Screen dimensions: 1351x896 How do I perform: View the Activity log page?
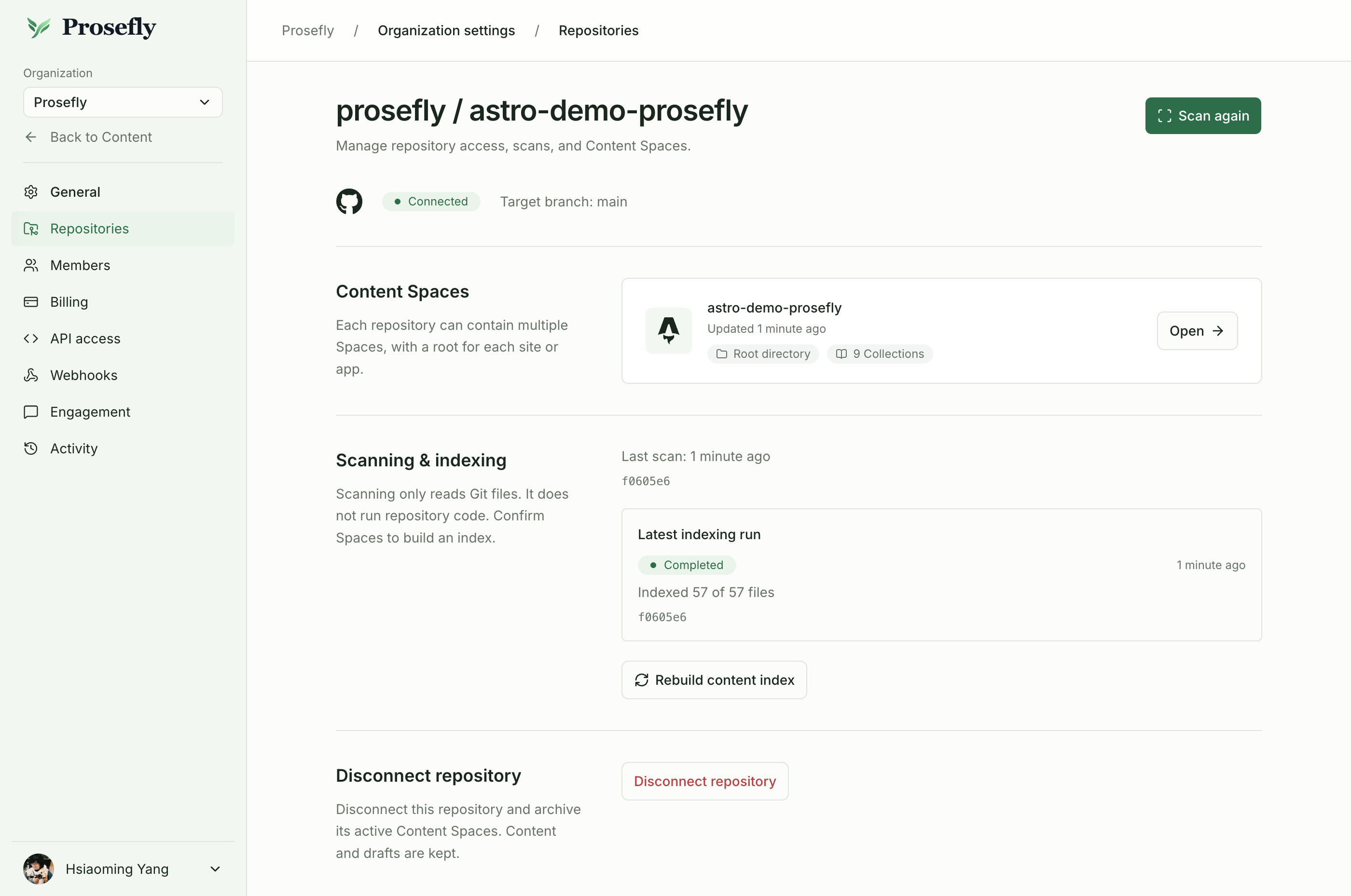pyautogui.click(x=123, y=448)
